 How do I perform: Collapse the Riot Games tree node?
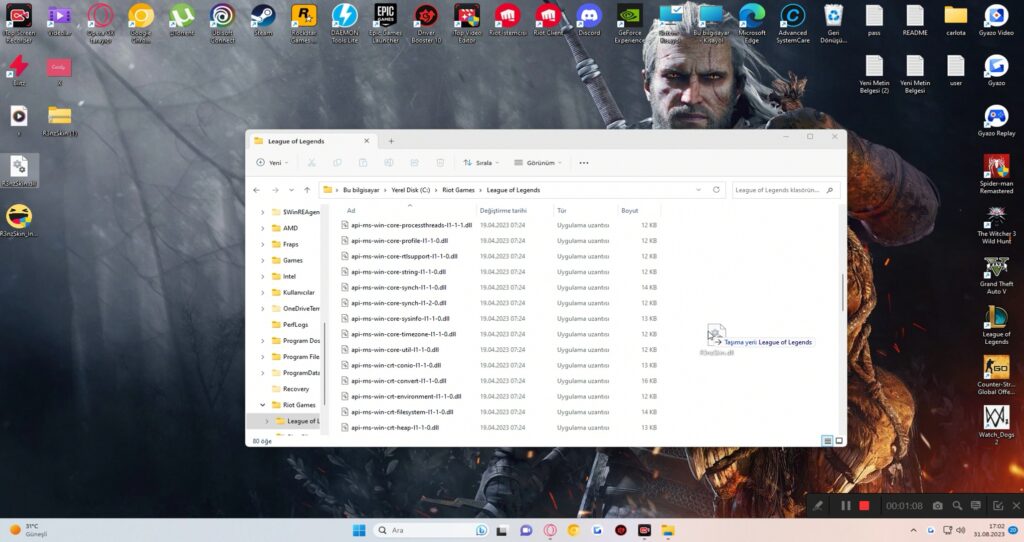[x=263, y=405]
